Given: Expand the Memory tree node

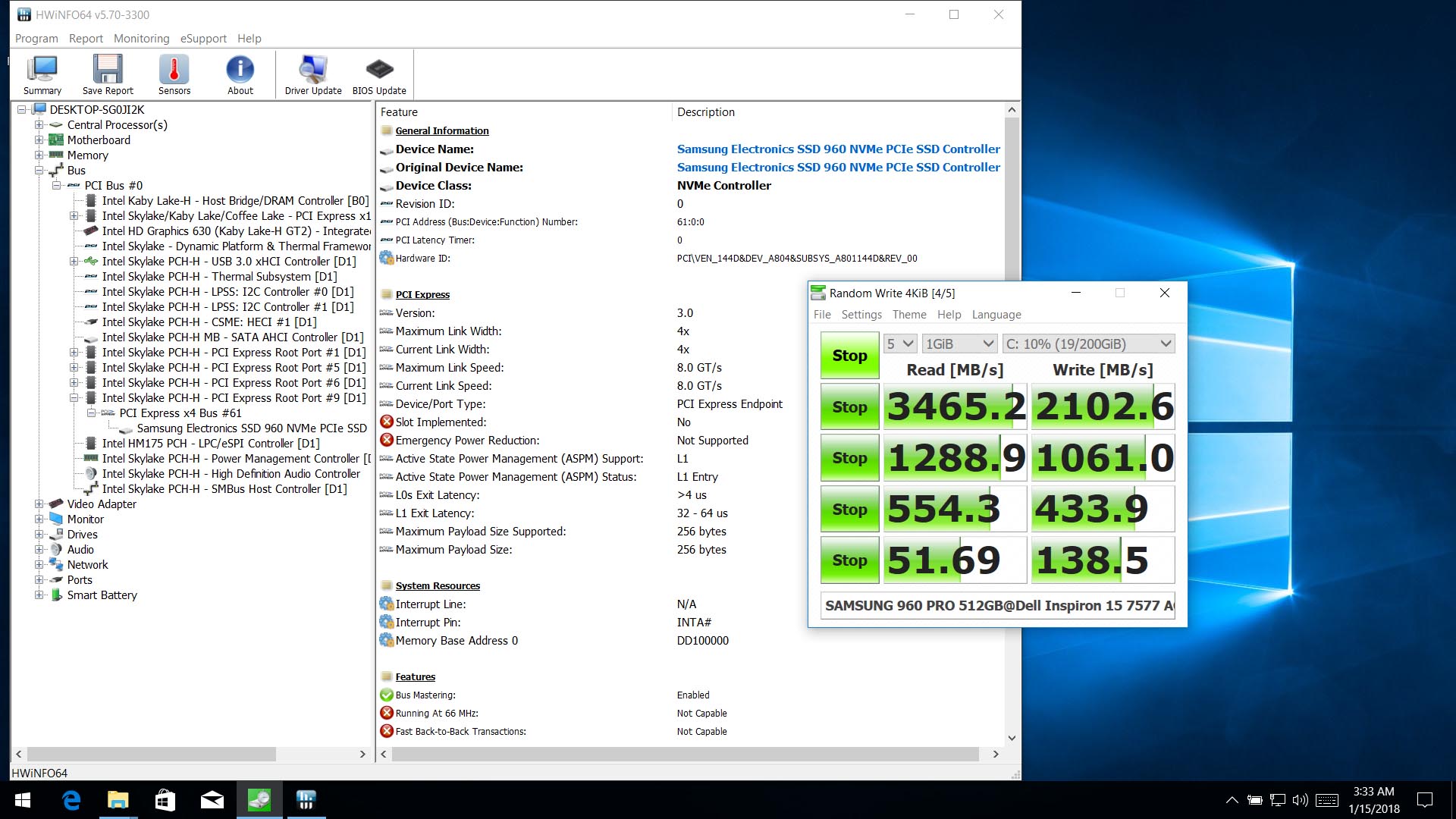Looking at the screenshot, I should (39, 155).
